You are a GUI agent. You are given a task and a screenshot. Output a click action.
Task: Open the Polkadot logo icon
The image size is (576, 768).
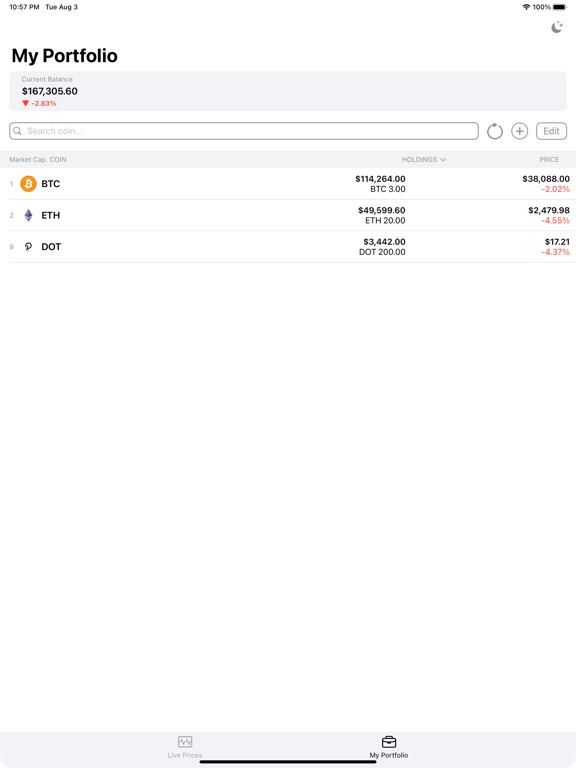[x=28, y=246]
